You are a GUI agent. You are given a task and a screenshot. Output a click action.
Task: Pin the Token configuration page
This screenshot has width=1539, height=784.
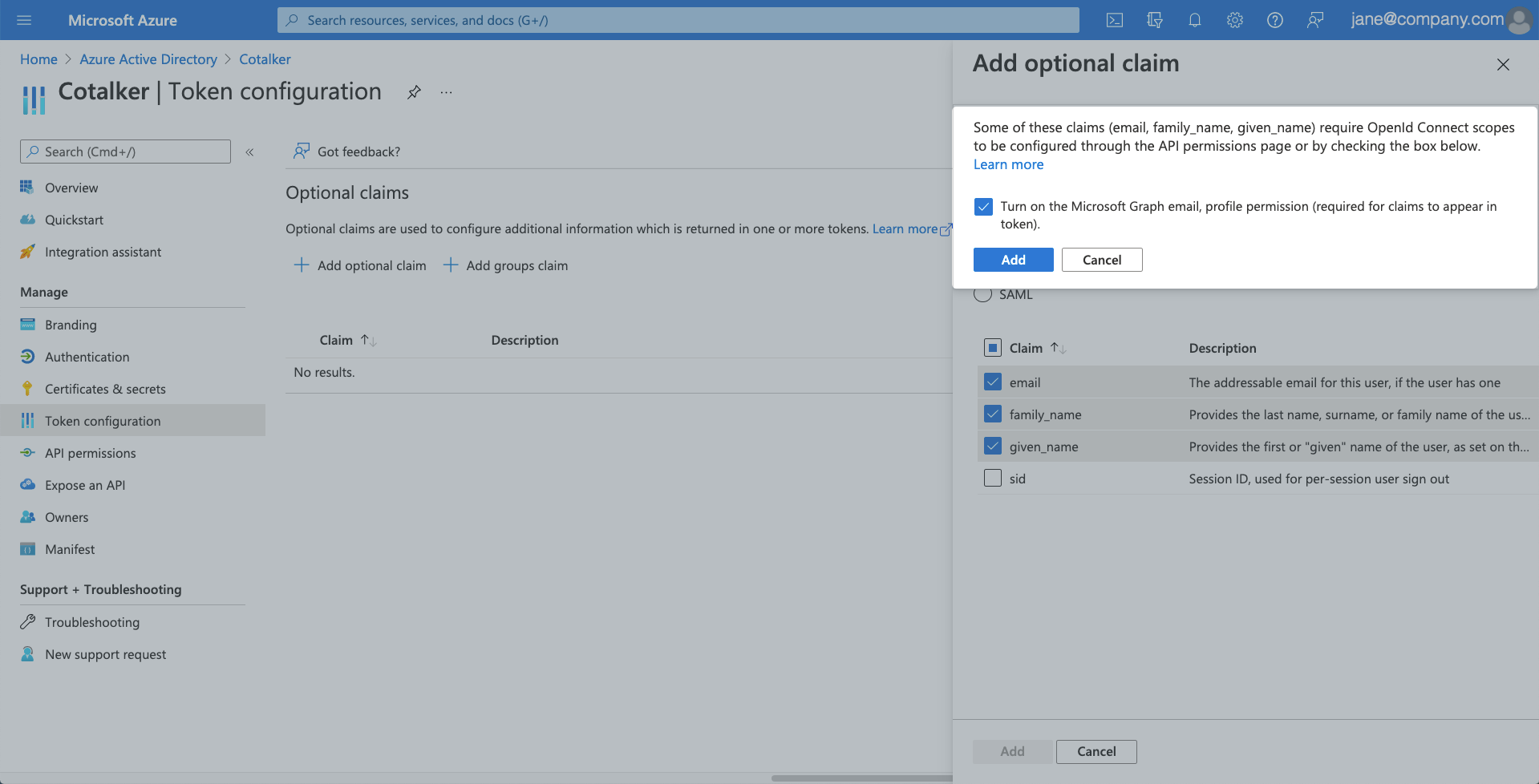(x=414, y=92)
